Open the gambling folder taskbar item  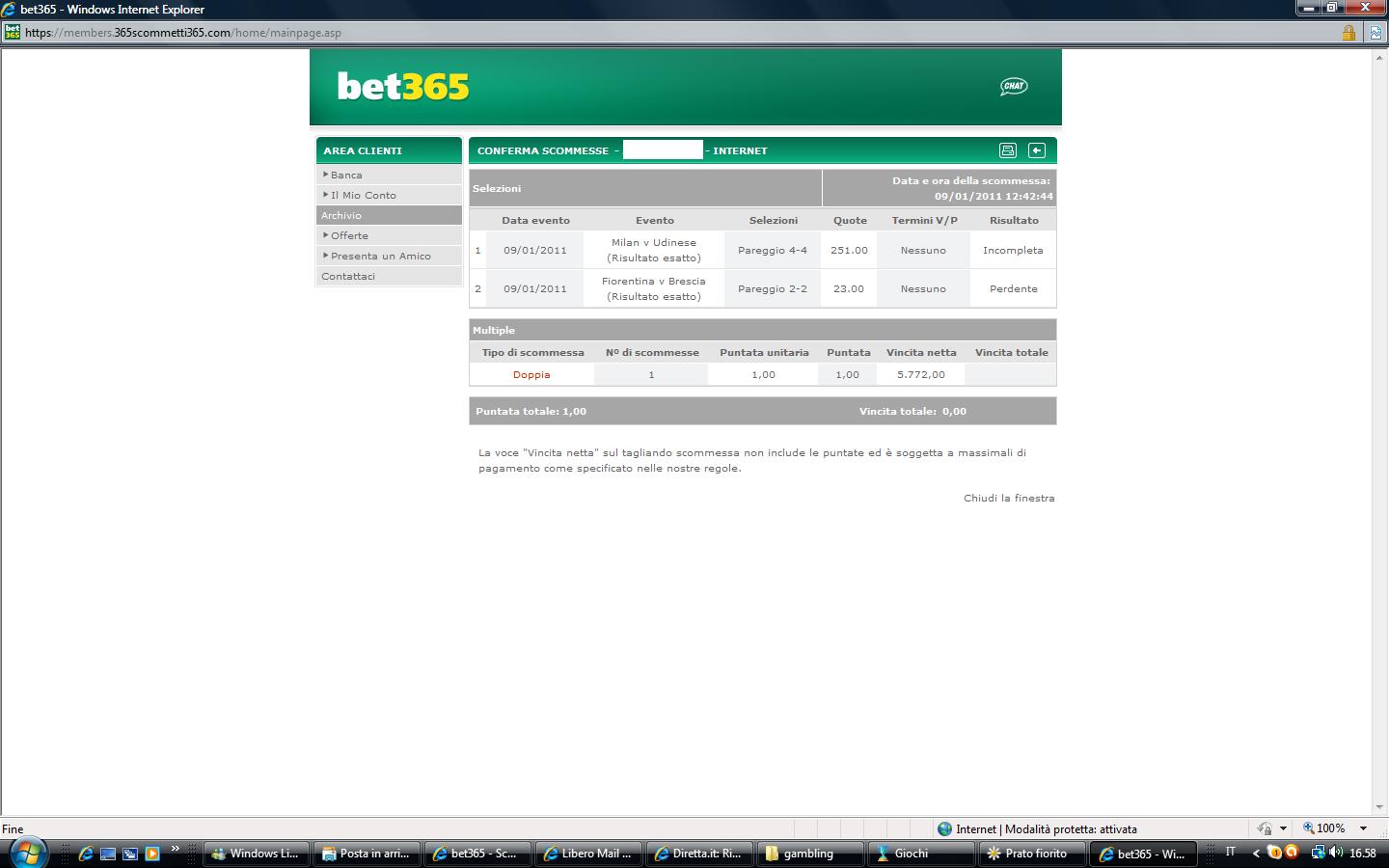tap(810, 854)
